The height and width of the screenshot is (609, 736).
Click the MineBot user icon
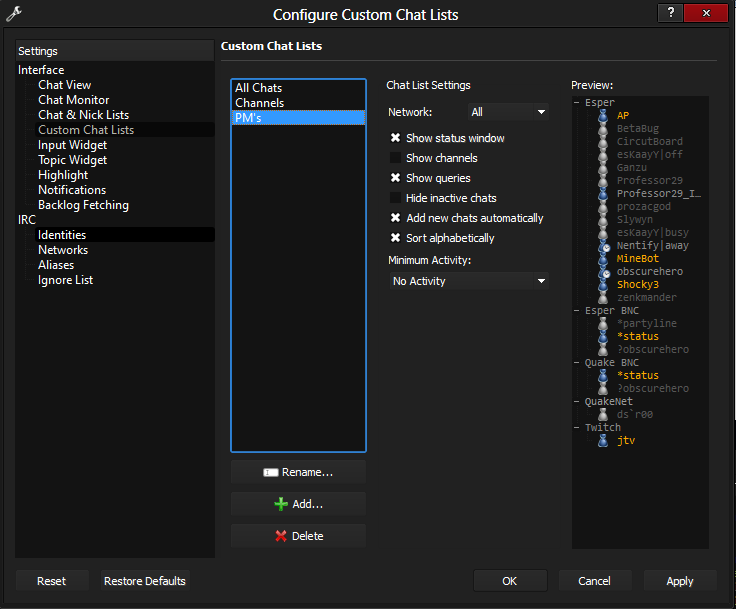click(x=604, y=259)
